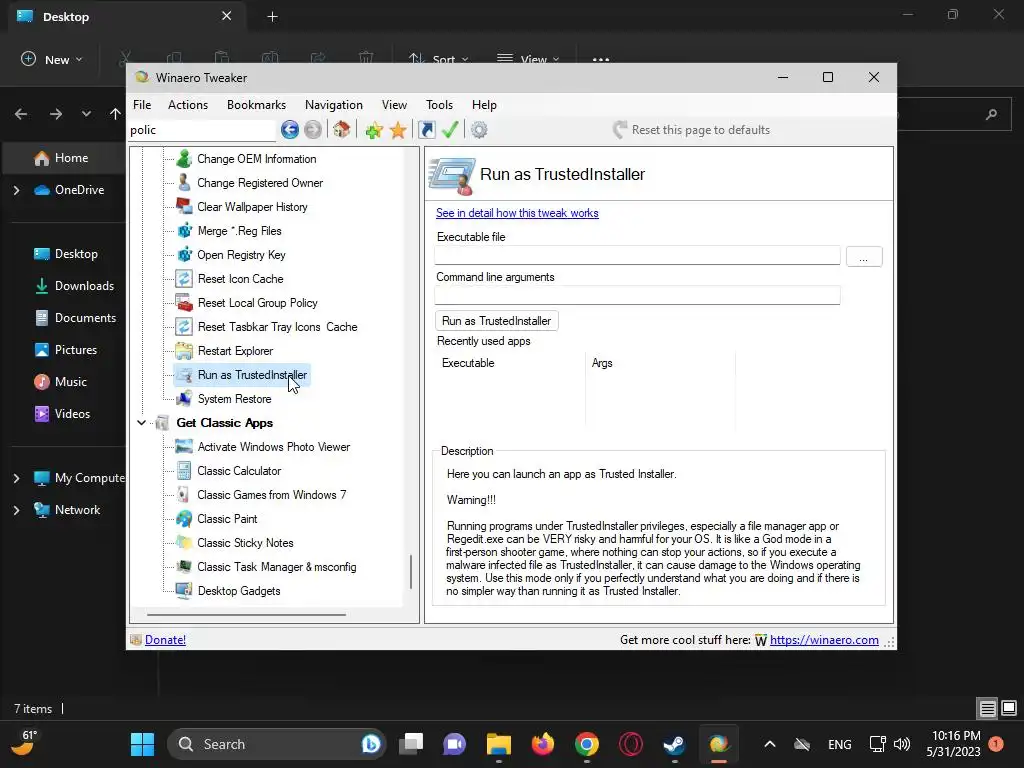Click the Change Registered Owner icon
1024x768 pixels.
point(184,183)
